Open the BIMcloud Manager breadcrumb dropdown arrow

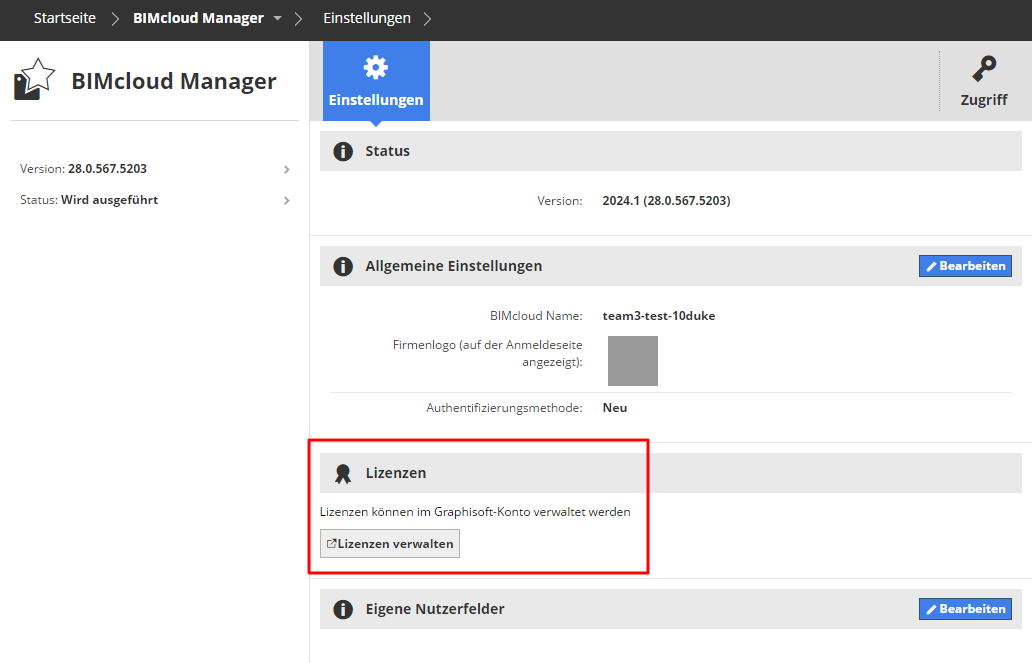pos(278,19)
